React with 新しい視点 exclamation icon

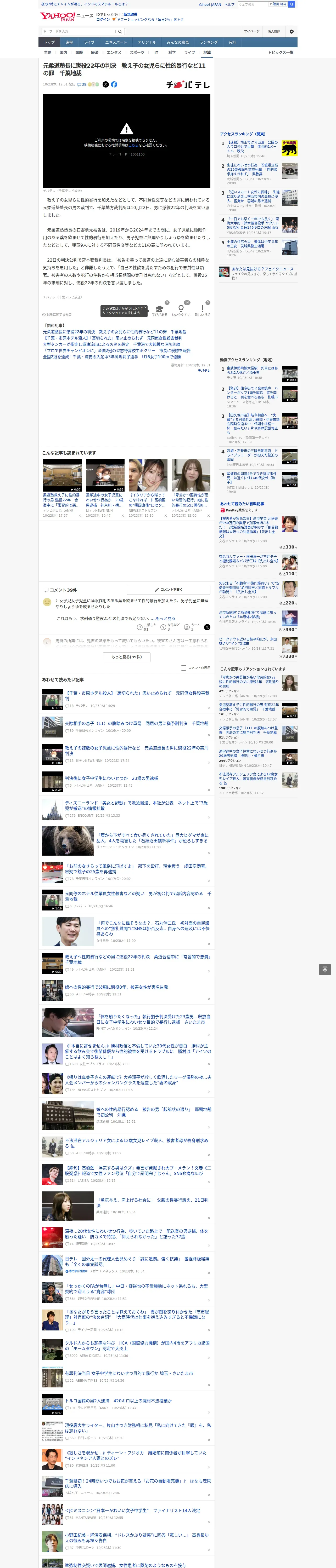point(203,309)
